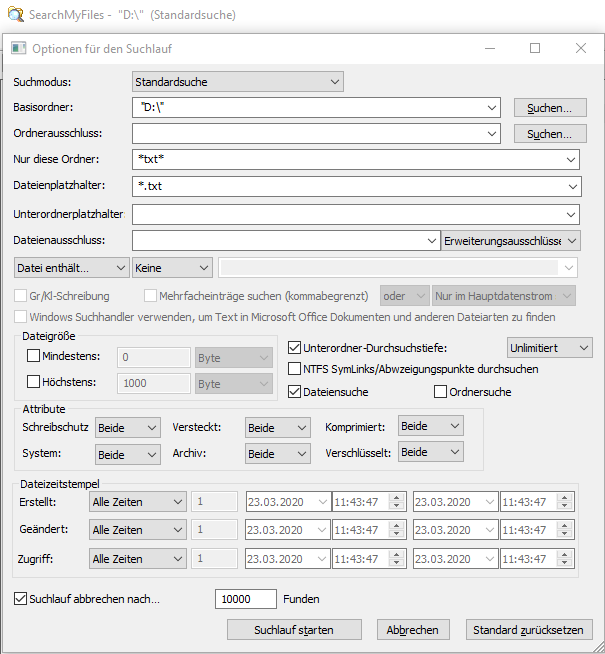This screenshot has width=605, height=654.
Task: Open the Archiv Beide dropdown
Action: tap(278, 454)
